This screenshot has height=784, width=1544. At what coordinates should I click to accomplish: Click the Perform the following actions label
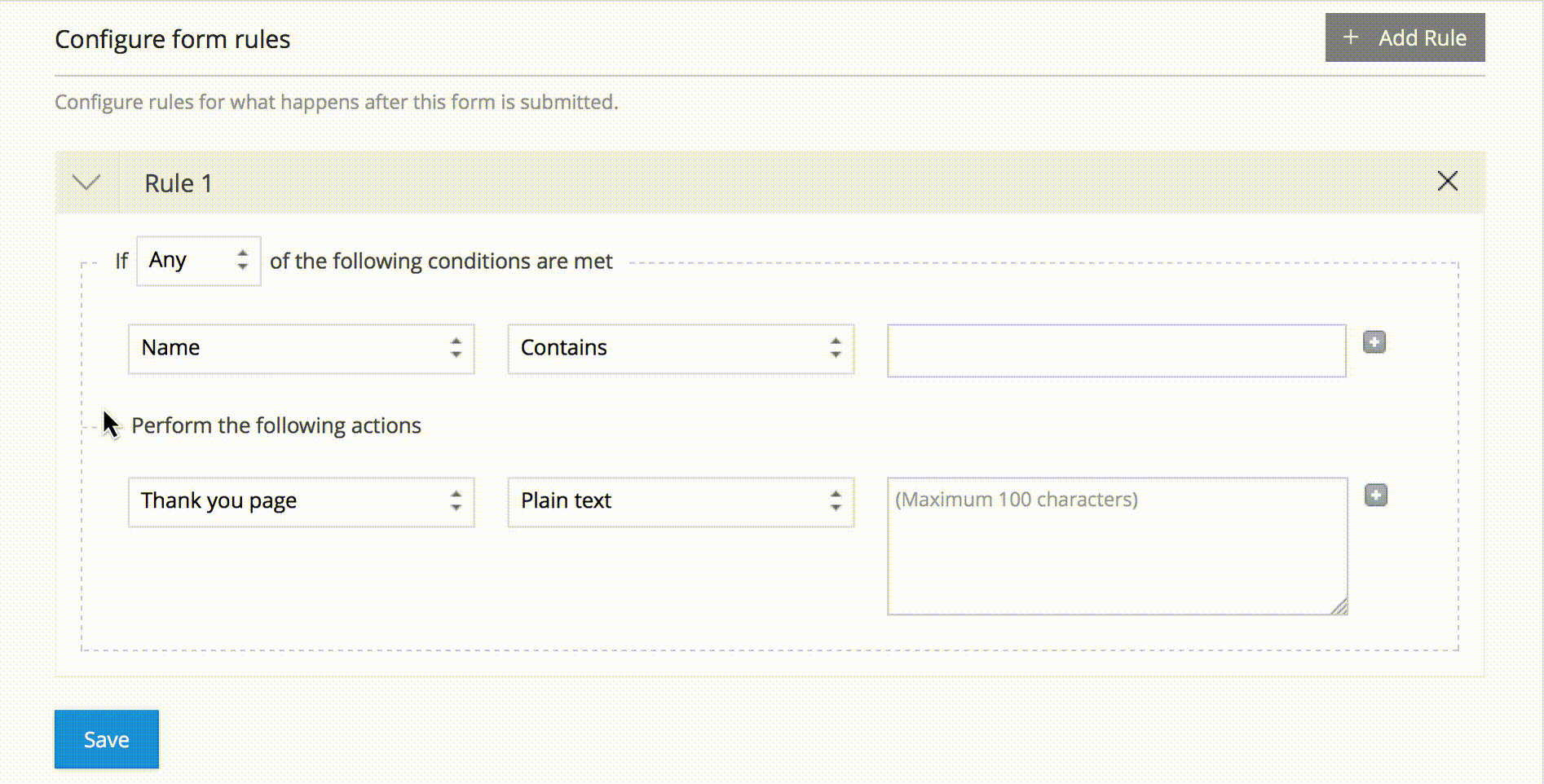point(276,425)
